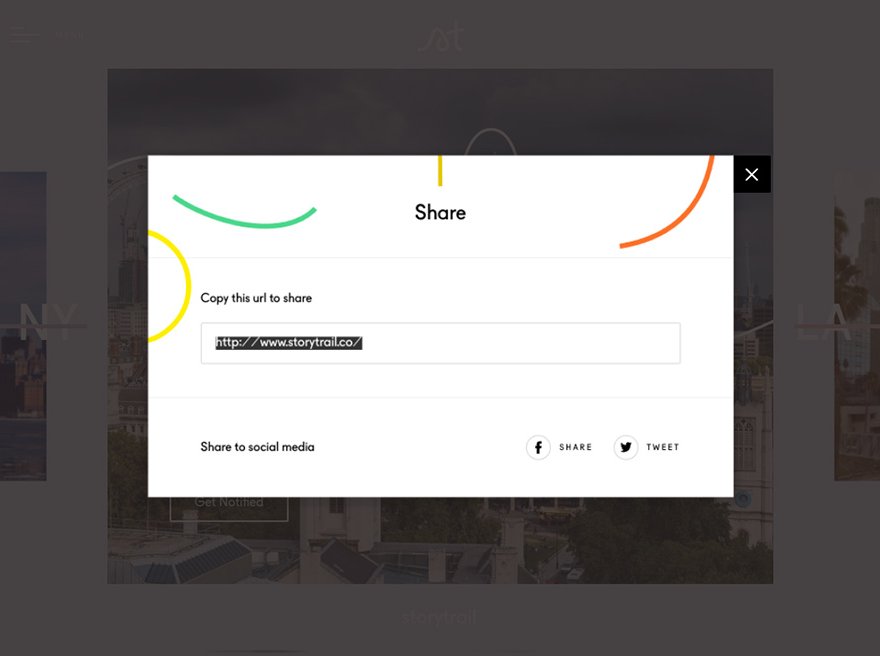Open the hamburger menu icon
880x656 pixels.
pyautogui.click(x=24, y=34)
